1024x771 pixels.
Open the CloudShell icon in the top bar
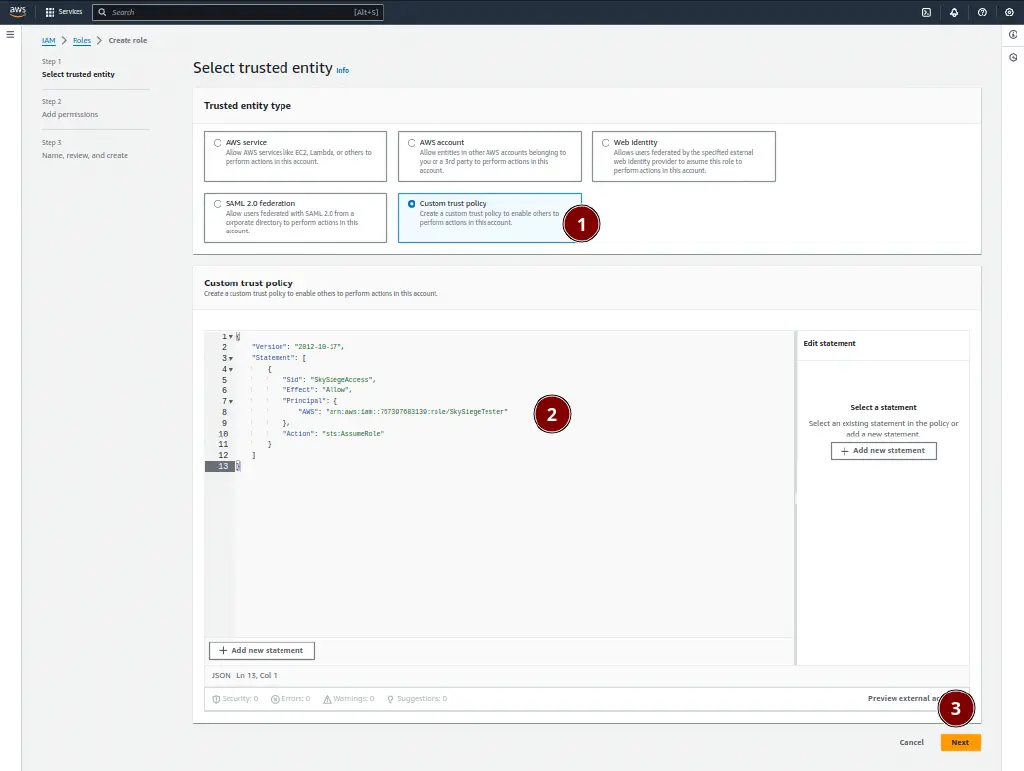926,12
